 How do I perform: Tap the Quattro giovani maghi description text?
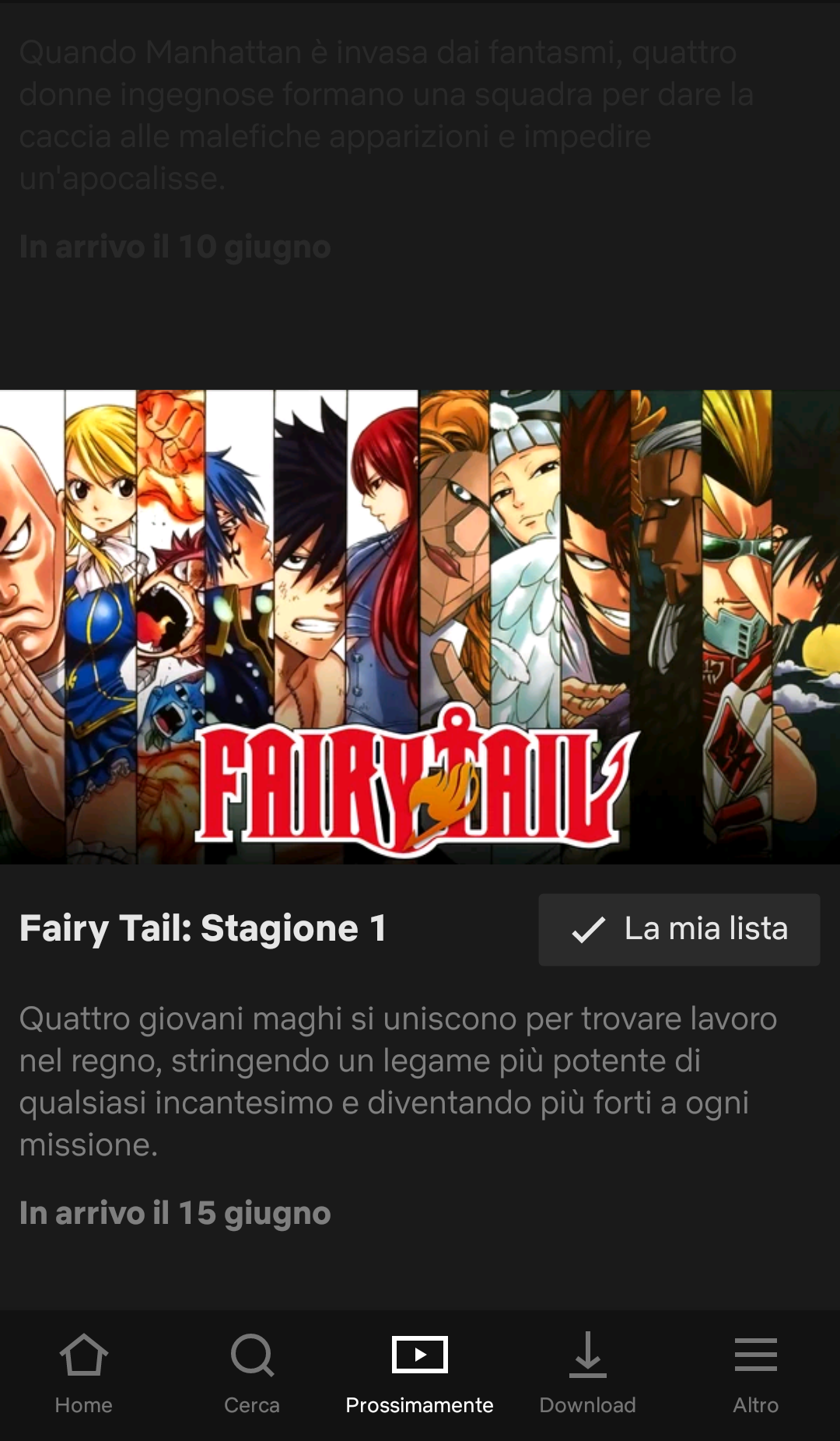[398, 1082]
